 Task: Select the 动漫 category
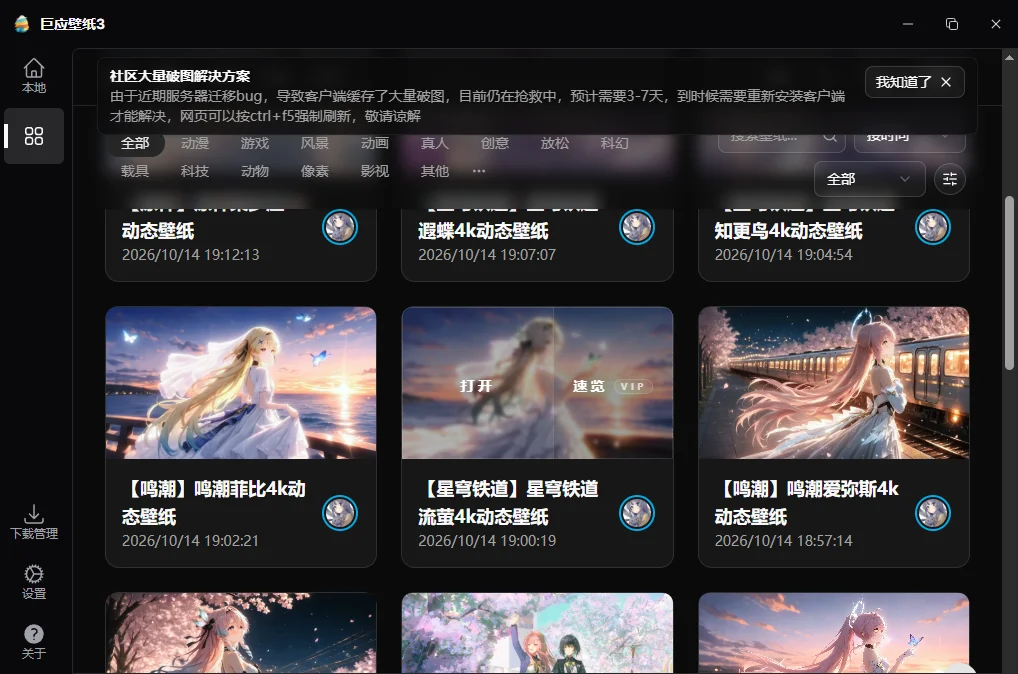tap(195, 144)
